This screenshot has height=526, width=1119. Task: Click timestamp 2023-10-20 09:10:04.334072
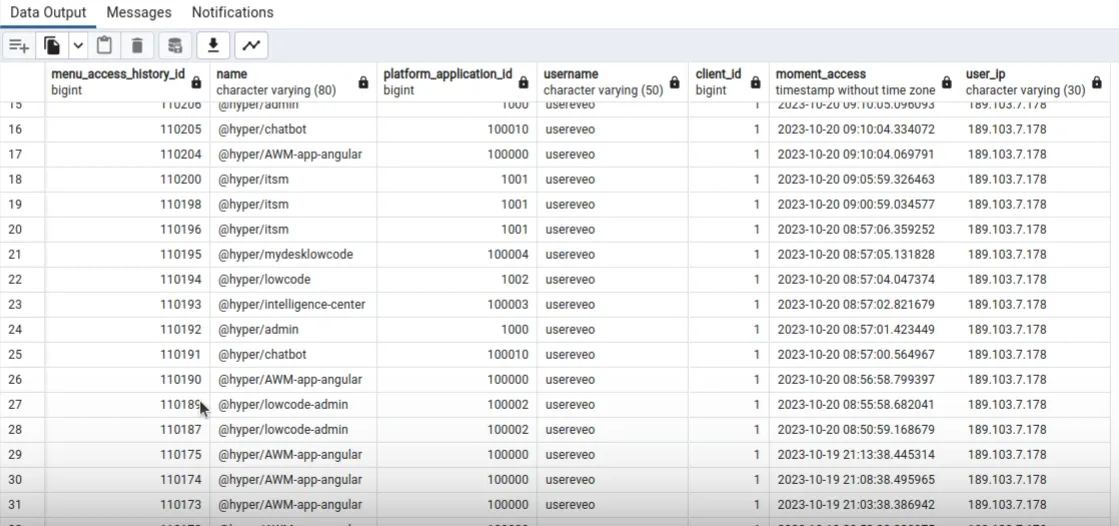[x=864, y=129]
